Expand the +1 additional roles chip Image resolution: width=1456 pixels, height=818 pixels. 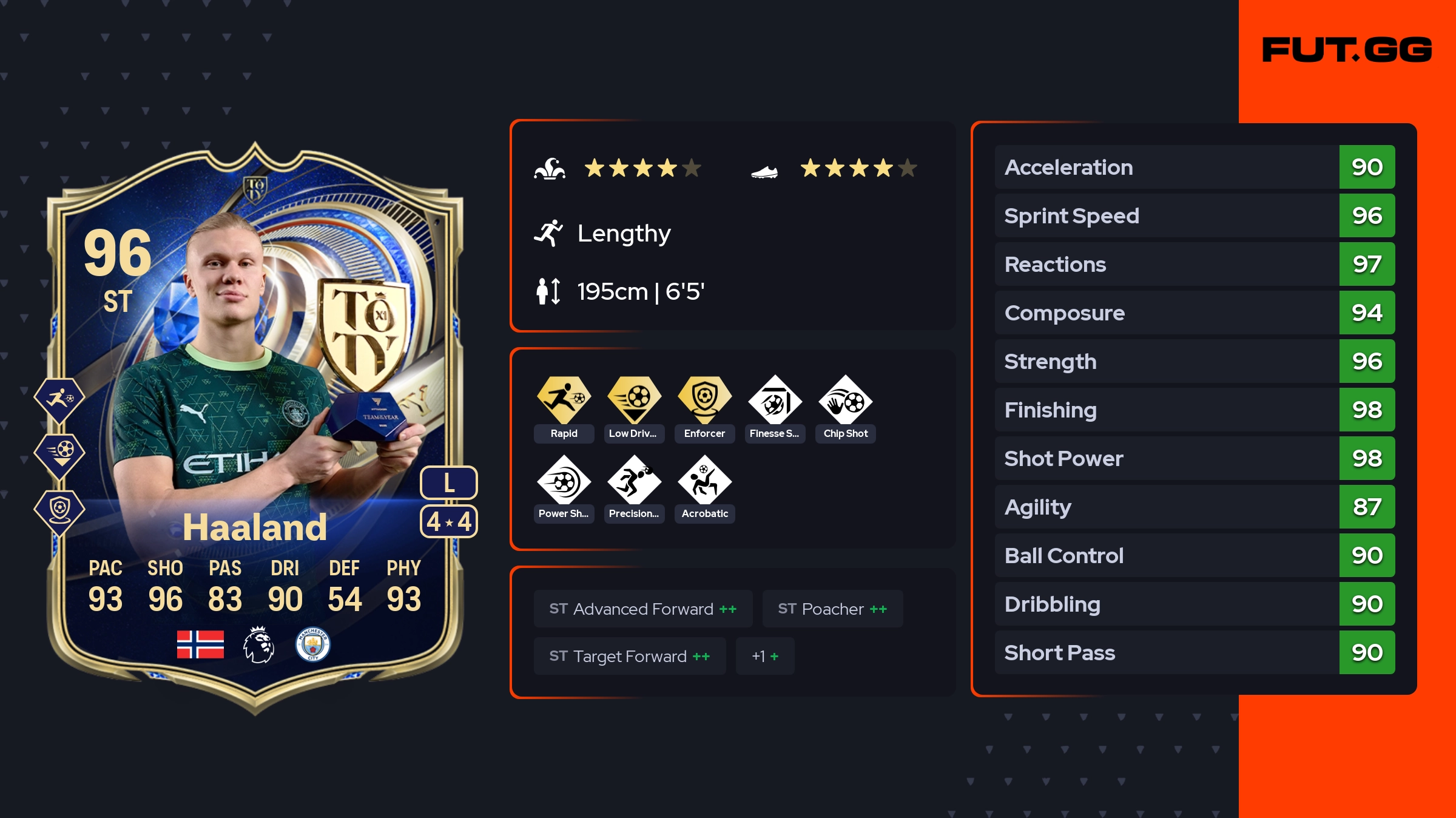(x=765, y=656)
